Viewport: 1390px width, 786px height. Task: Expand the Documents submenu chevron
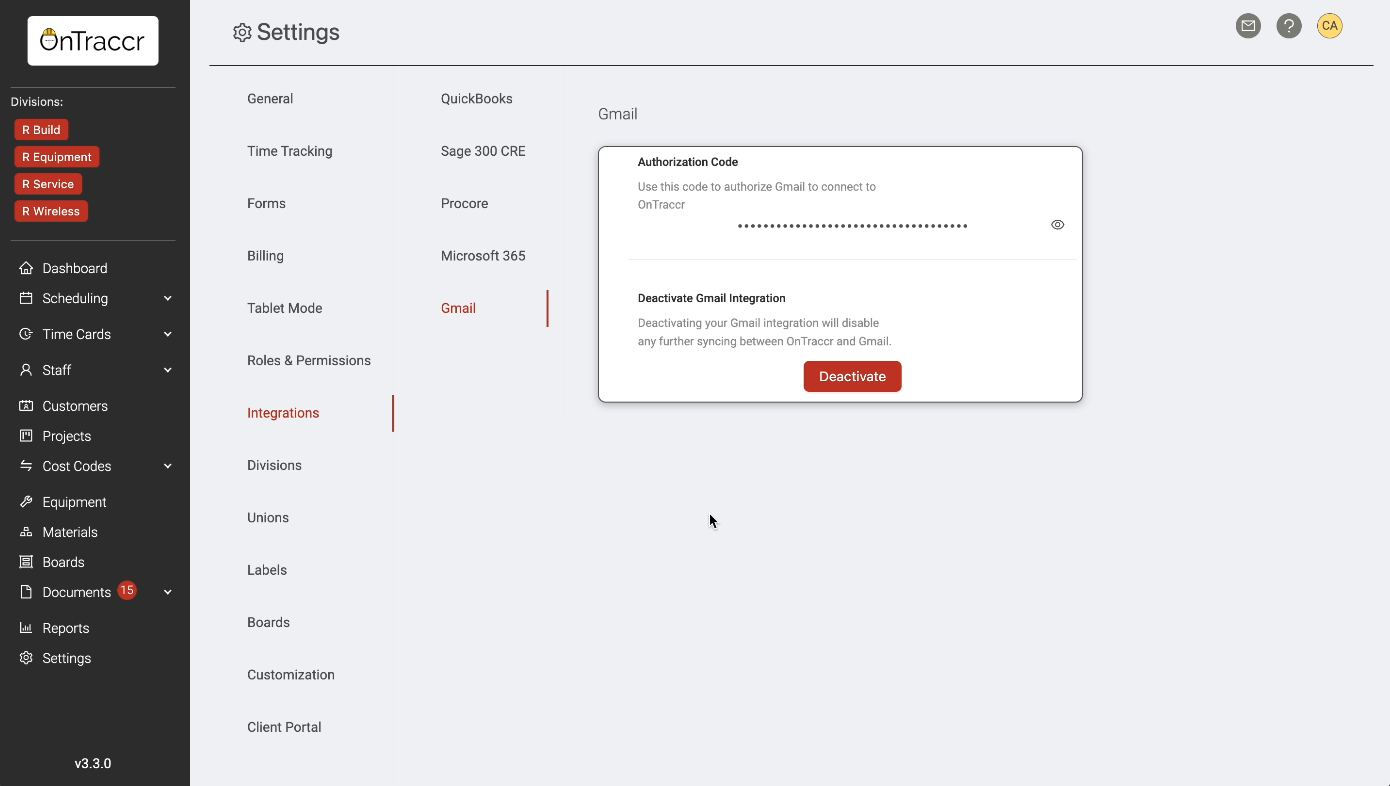click(x=168, y=592)
